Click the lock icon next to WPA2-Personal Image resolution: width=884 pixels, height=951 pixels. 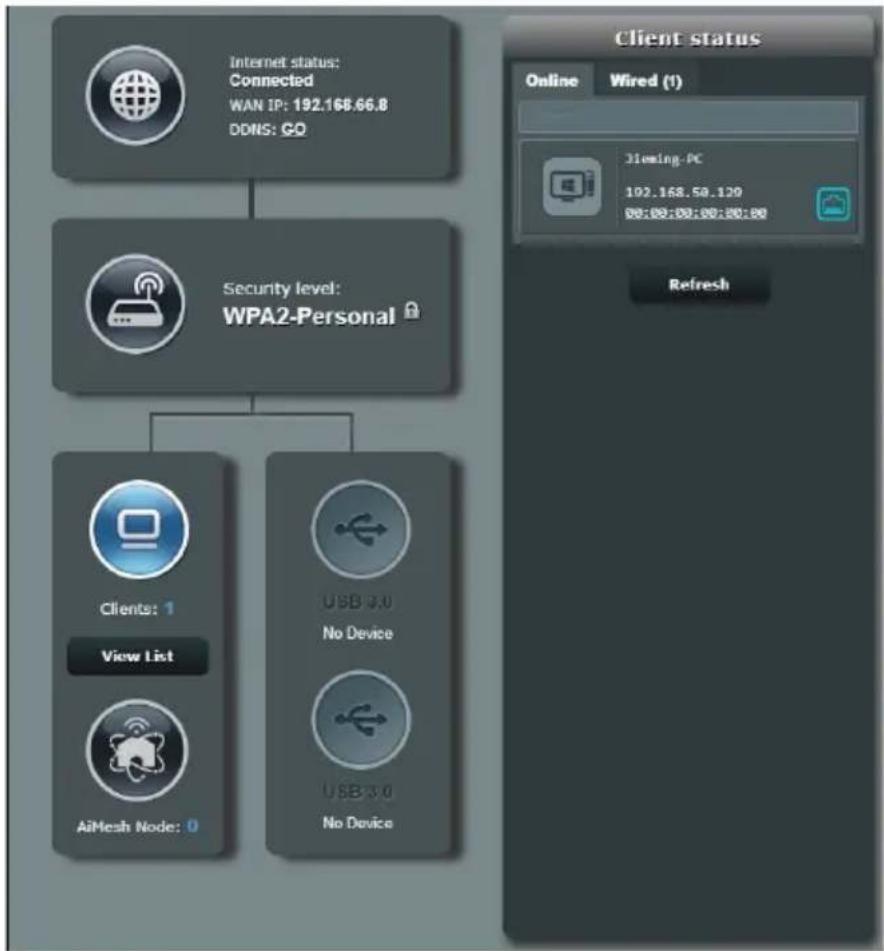click(x=412, y=311)
